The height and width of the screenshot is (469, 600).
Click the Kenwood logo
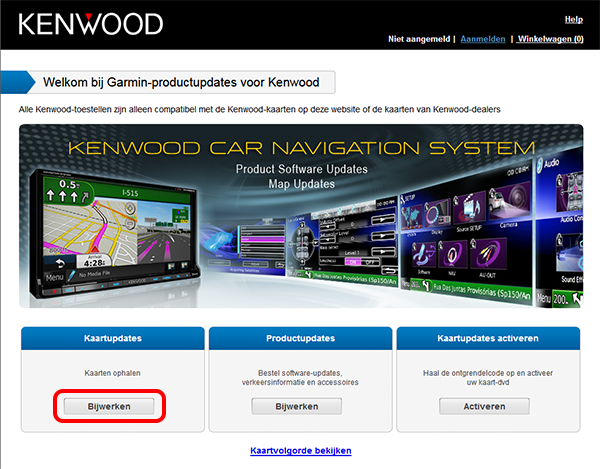click(x=91, y=24)
